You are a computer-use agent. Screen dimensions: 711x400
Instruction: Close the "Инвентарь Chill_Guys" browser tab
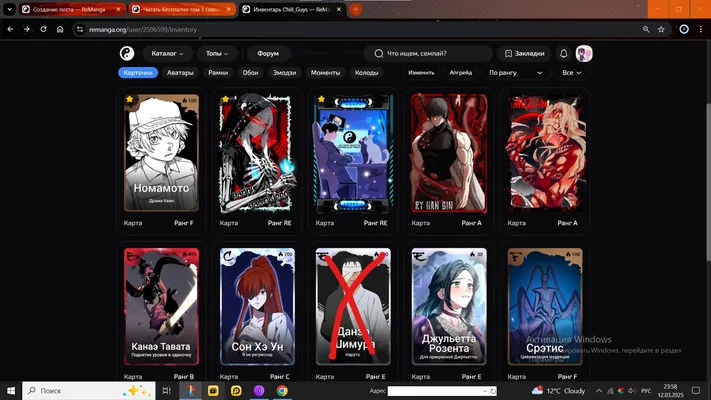[x=339, y=9]
